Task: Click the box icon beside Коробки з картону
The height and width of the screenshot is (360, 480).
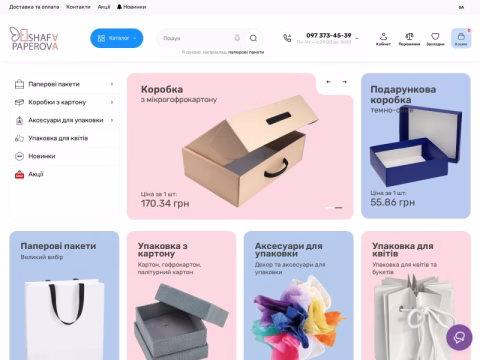Action: point(19,102)
